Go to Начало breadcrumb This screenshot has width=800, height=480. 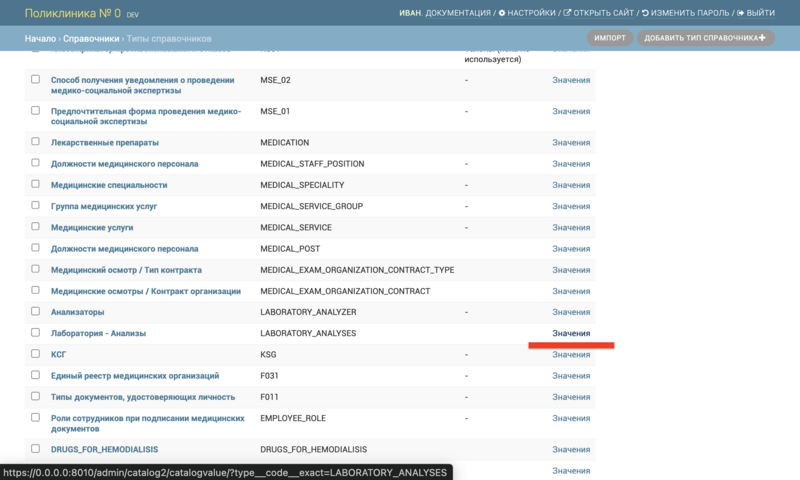(40, 39)
